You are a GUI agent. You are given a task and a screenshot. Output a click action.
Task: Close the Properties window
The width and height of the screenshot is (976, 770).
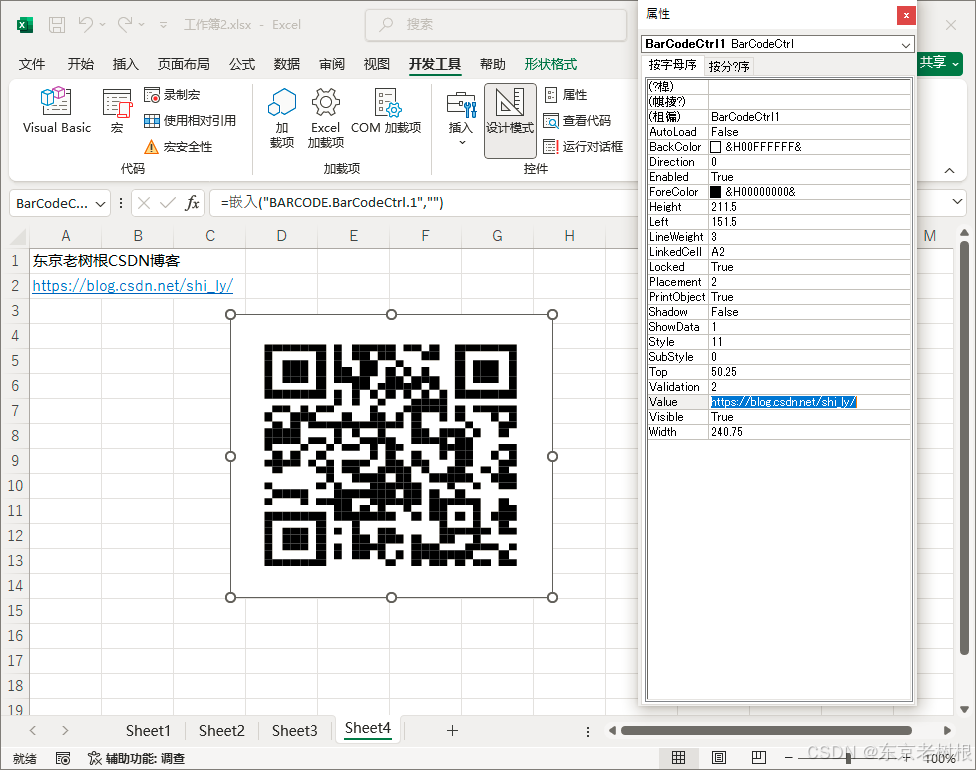pyautogui.click(x=906, y=15)
